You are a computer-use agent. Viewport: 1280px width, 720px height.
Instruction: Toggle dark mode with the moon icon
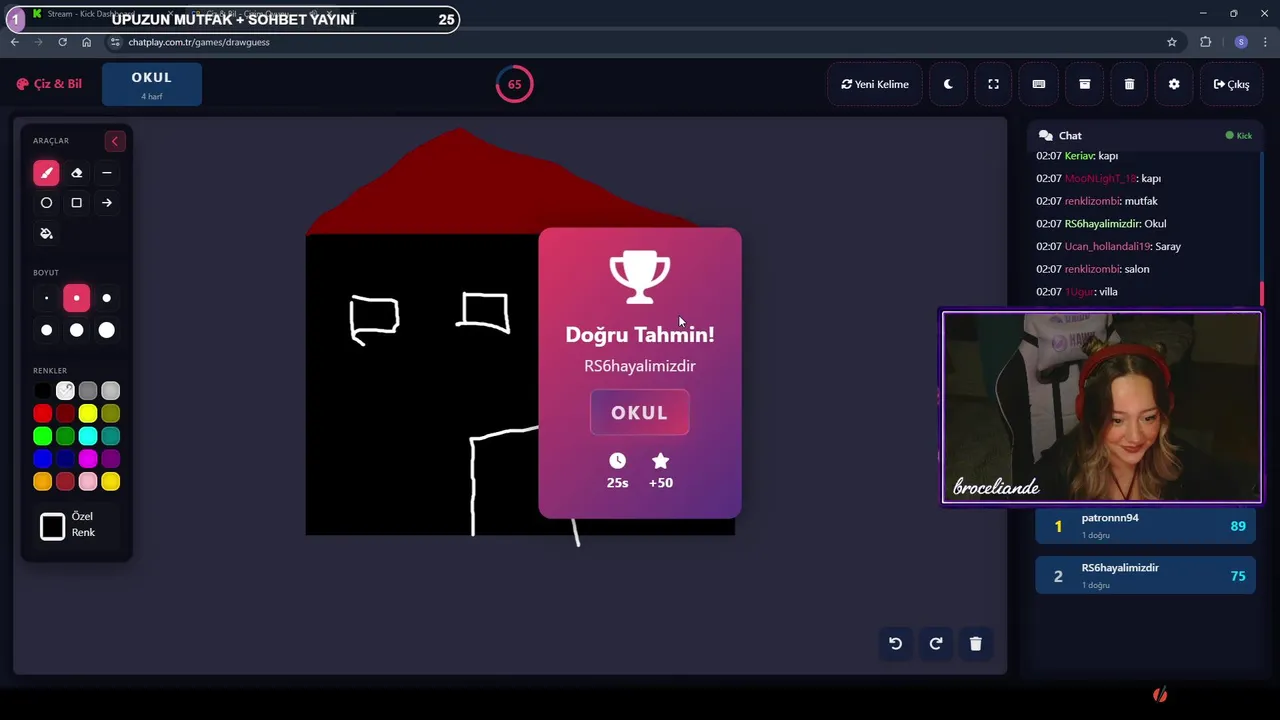pos(948,84)
